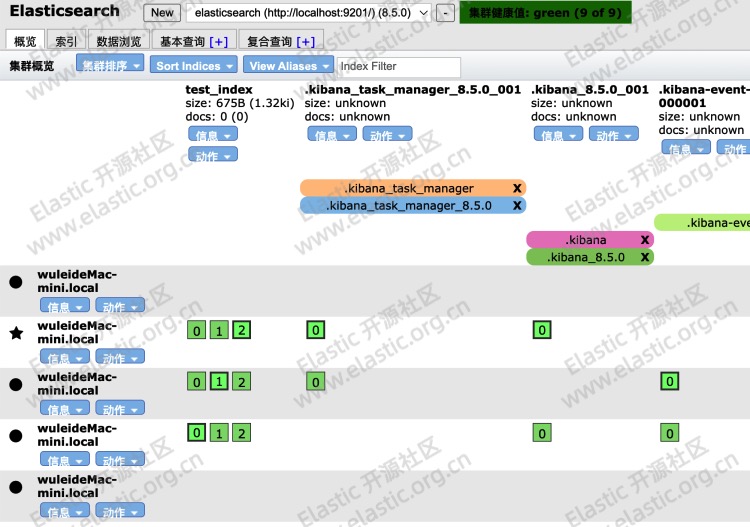This screenshot has height=527, width=750.
Task: Select .kibana-event shard 0 on the third node row
Action: [x=670, y=381]
